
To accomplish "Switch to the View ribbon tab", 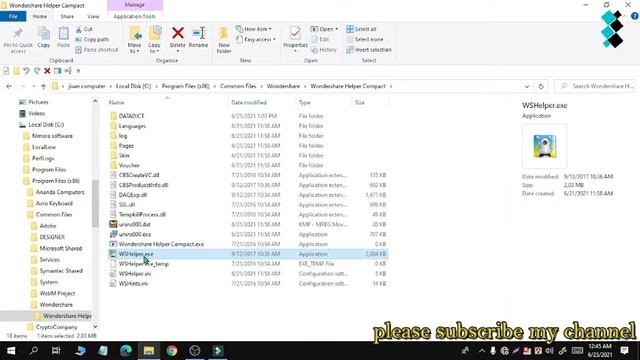I will point(93,16).
